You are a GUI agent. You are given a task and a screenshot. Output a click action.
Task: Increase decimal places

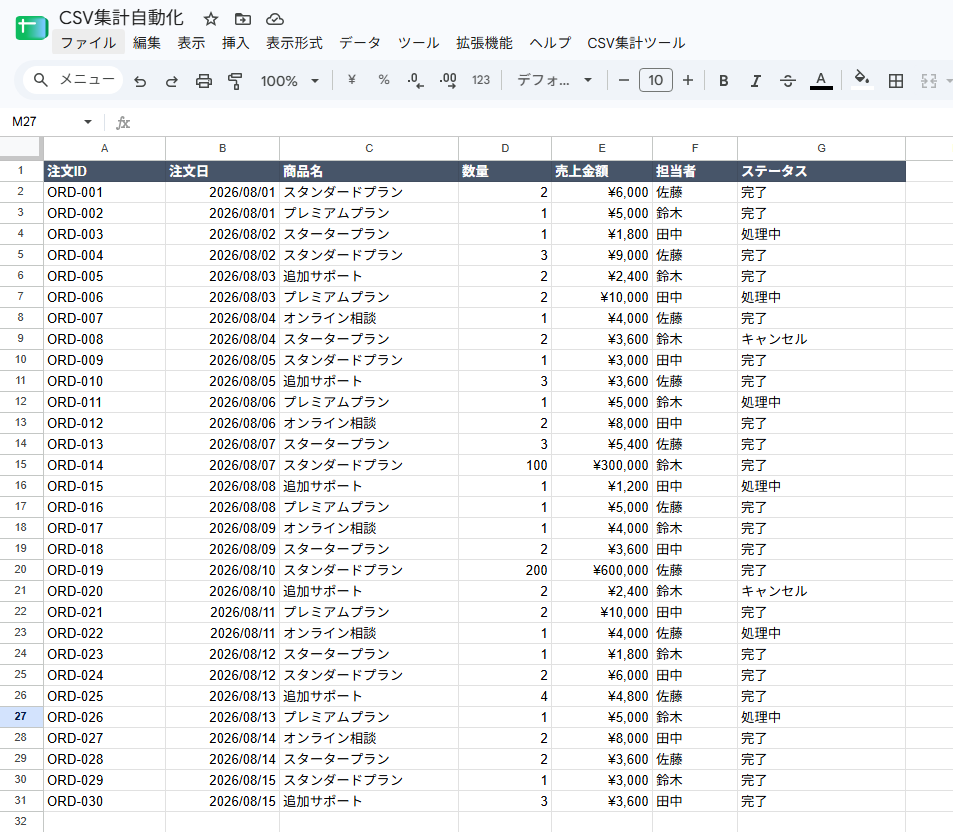[448, 80]
